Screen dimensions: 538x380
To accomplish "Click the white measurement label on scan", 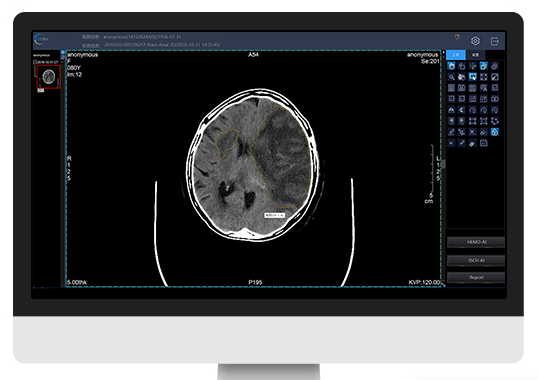I will point(274,215).
